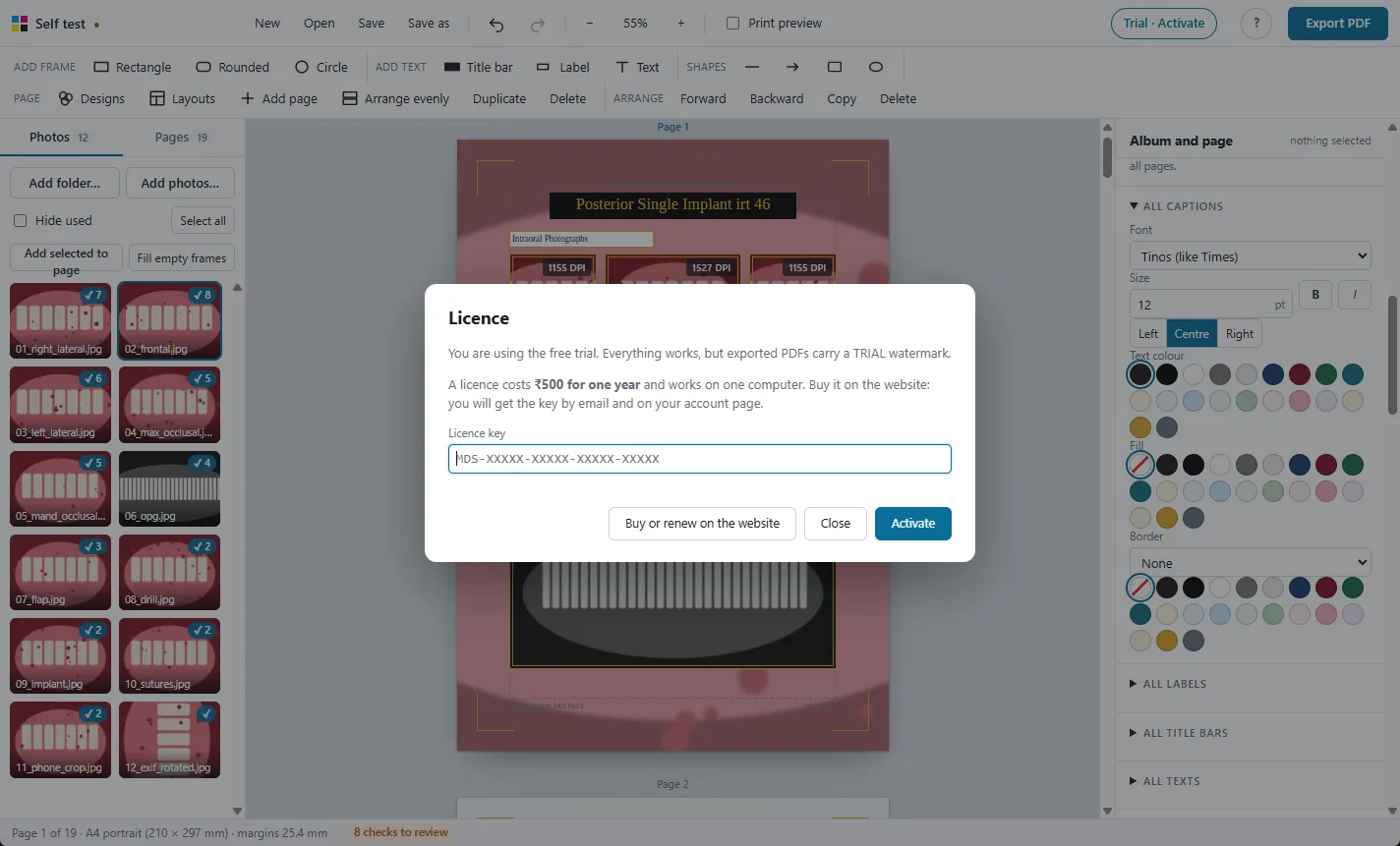Click Buy or renew on the website
Screen dimensions: 1400x846
coord(702,524)
